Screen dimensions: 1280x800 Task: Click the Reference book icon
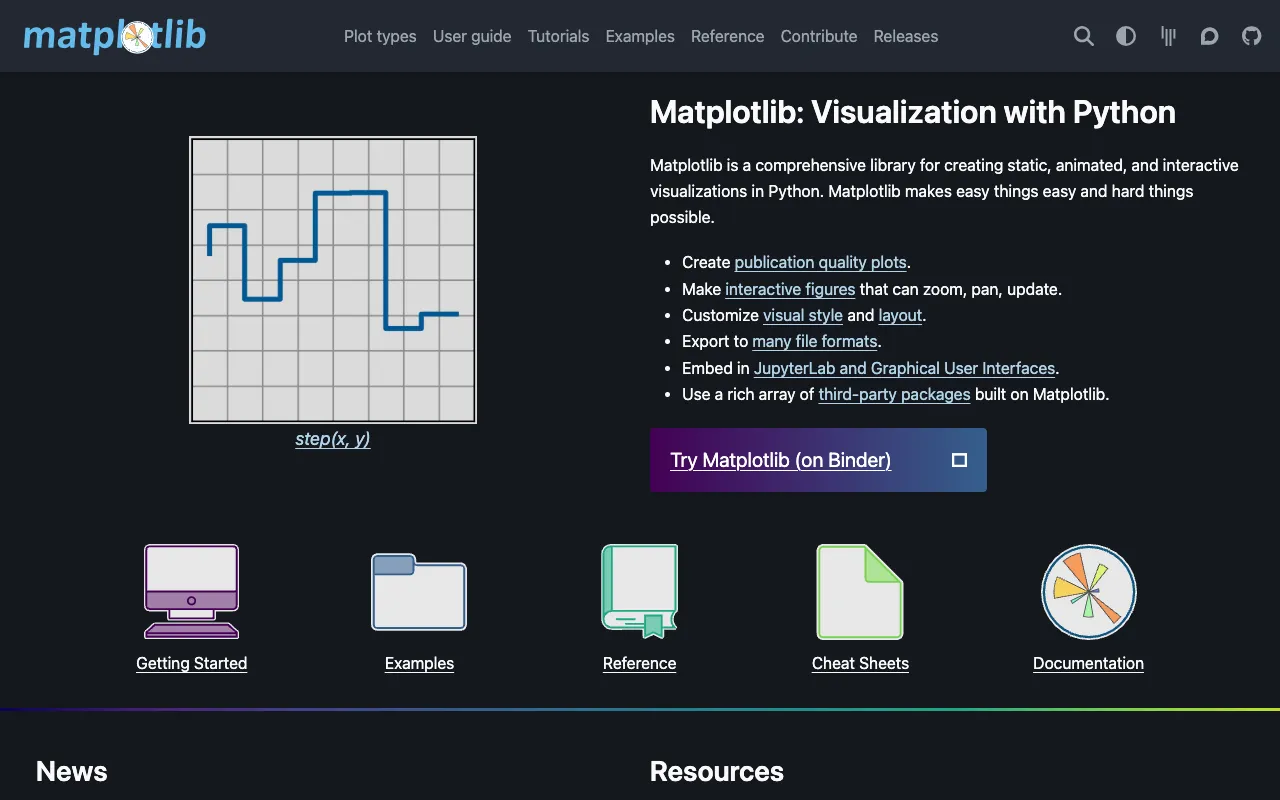(640, 591)
